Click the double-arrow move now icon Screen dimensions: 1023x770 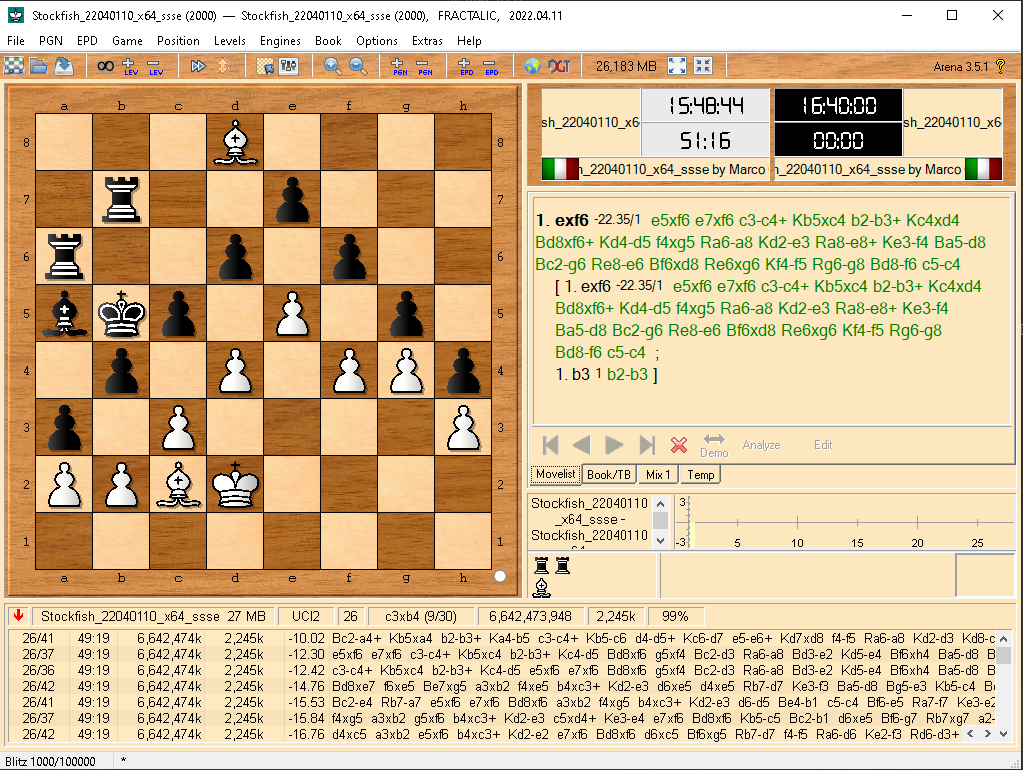(198, 66)
